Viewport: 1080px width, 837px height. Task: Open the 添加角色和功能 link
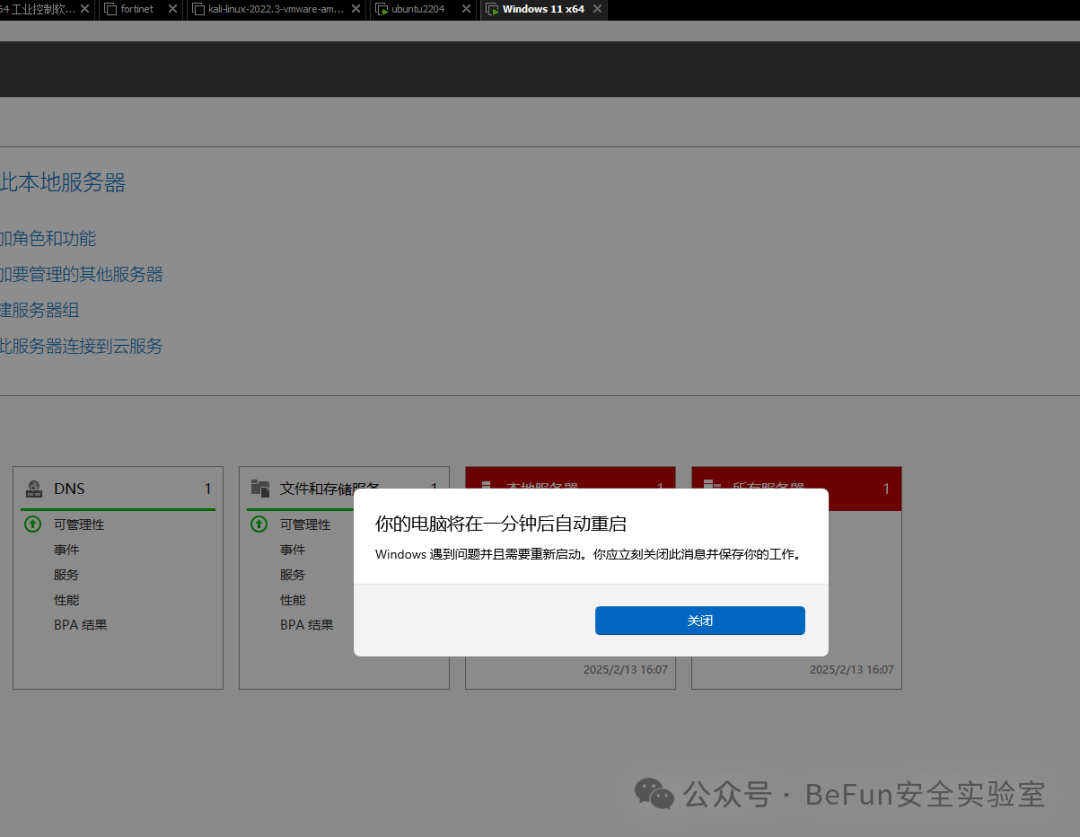pyautogui.click(x=48, y=238)
